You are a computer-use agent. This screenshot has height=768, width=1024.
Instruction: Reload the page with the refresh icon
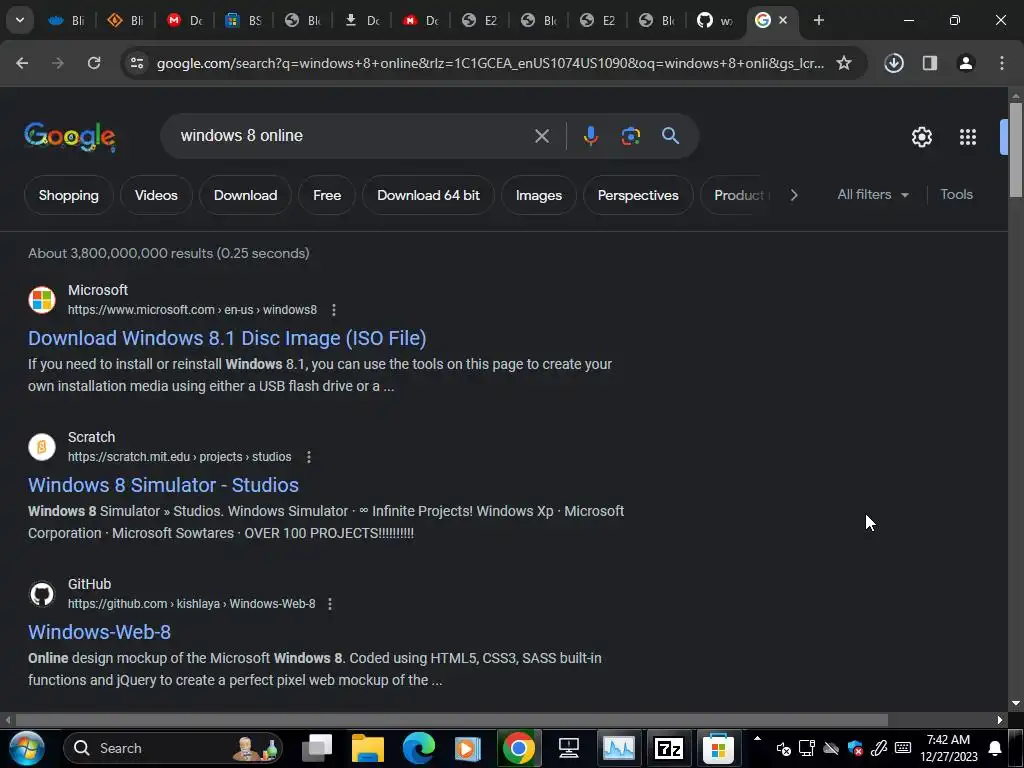coord(94,63)
